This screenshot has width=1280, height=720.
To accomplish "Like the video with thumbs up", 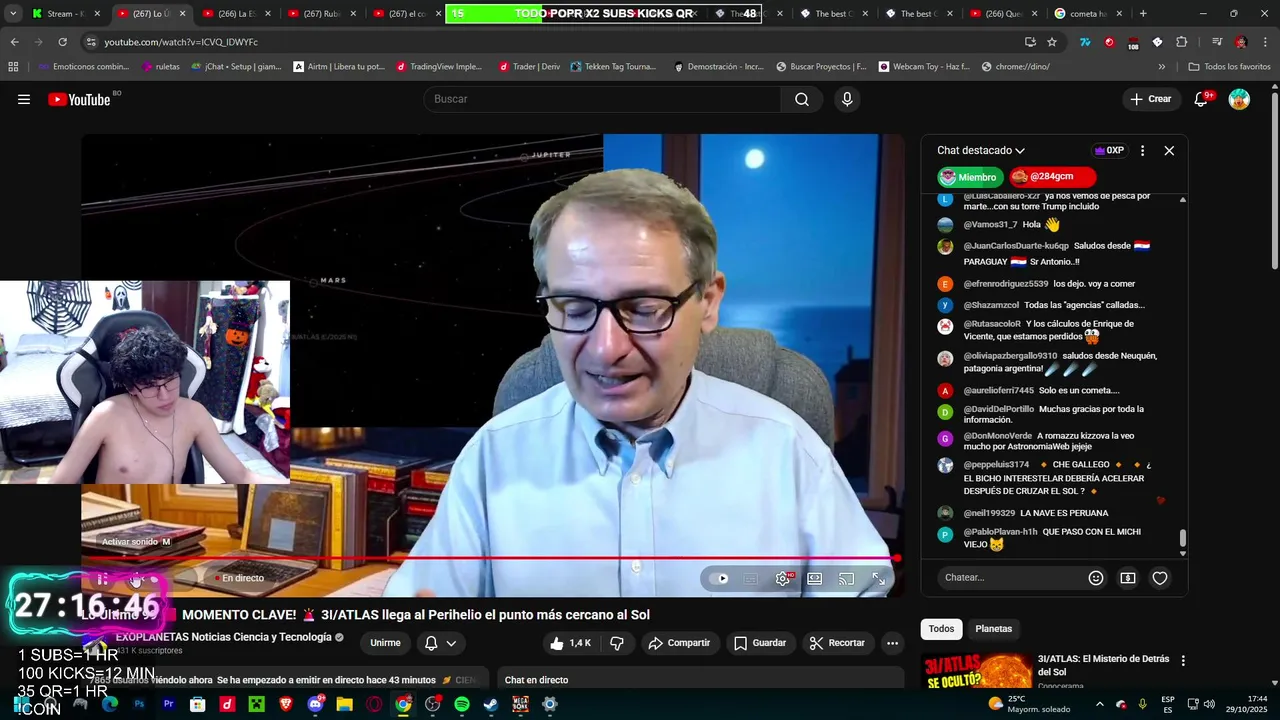I will [x=571, y=643].
